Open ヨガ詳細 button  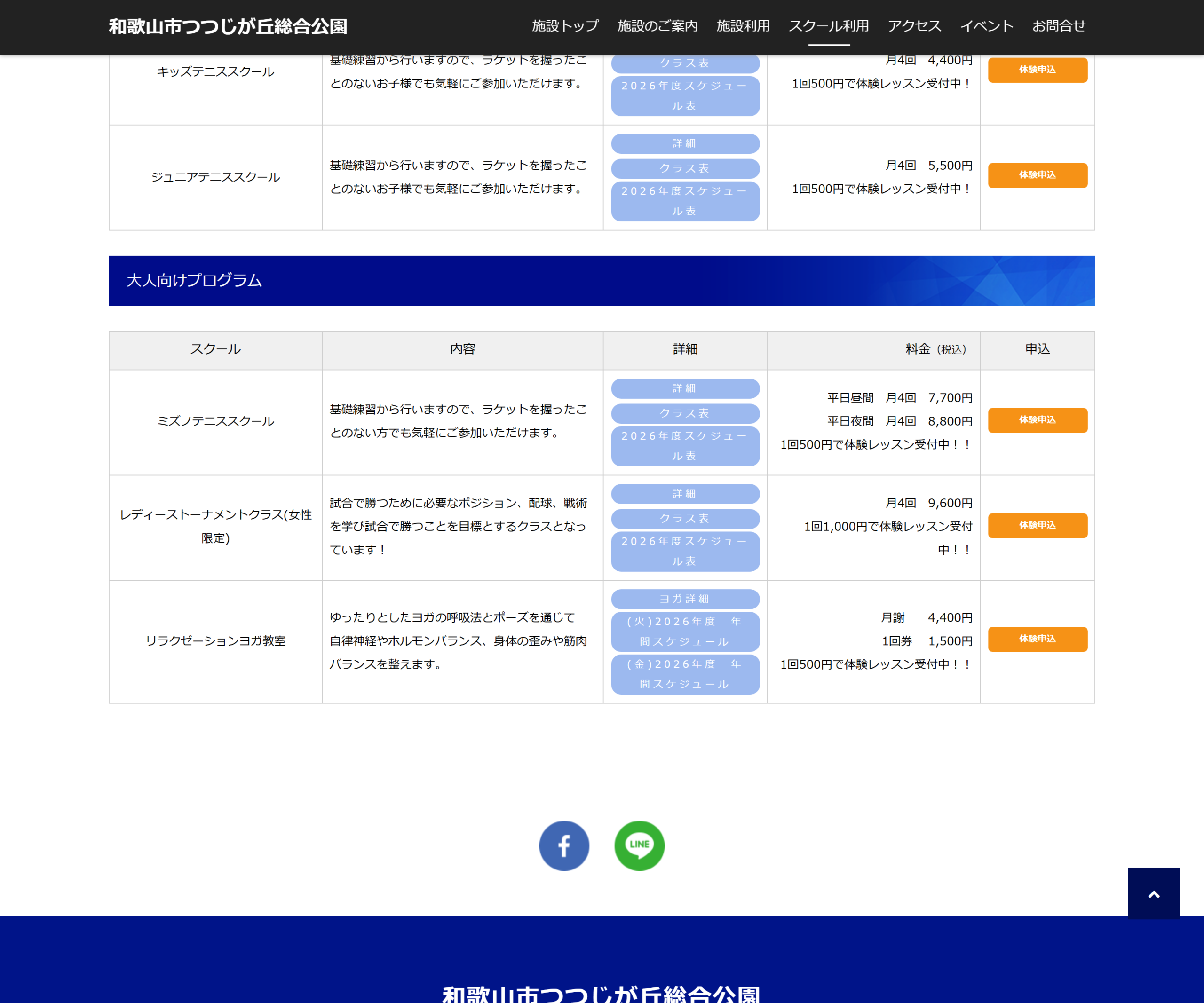coord(685,599)
